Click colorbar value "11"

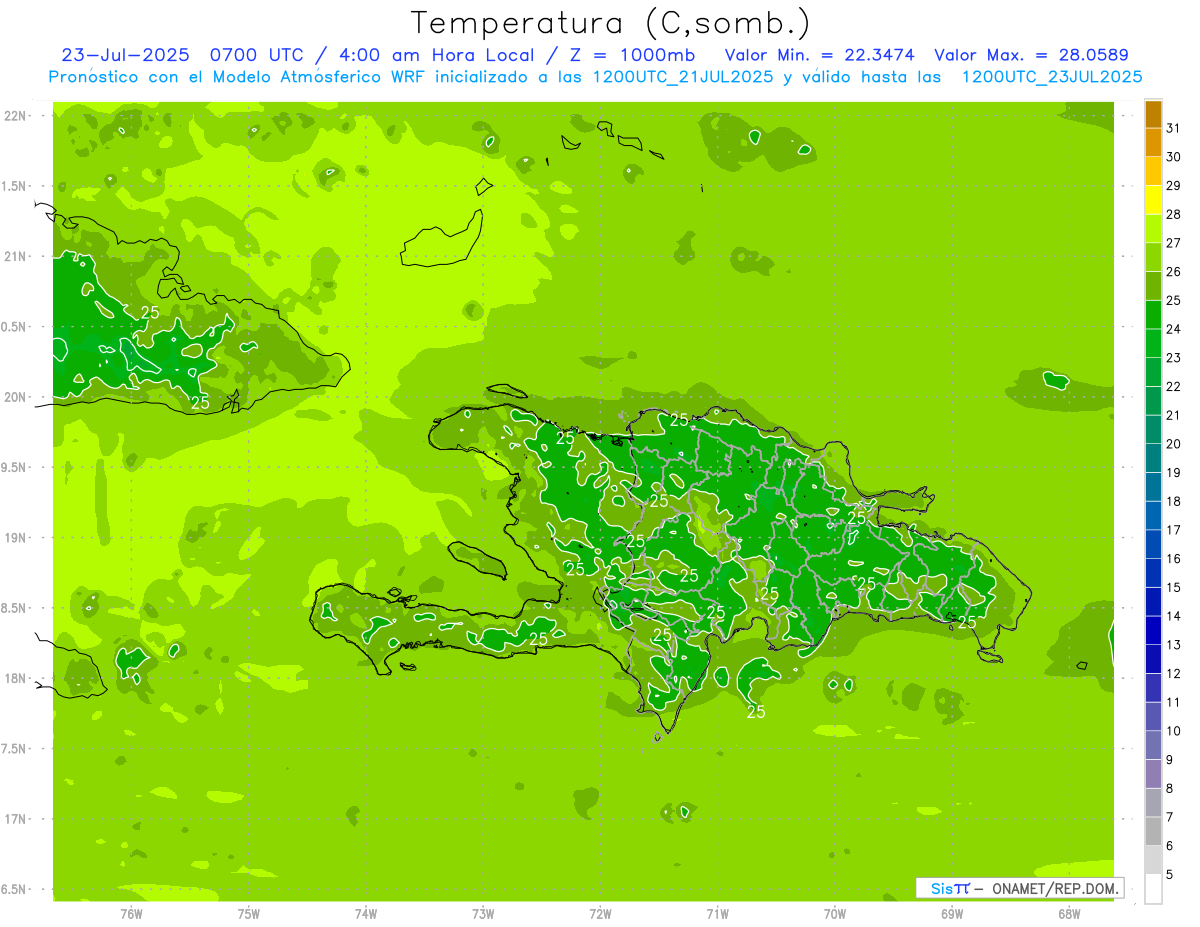[x=1174, y=703]
